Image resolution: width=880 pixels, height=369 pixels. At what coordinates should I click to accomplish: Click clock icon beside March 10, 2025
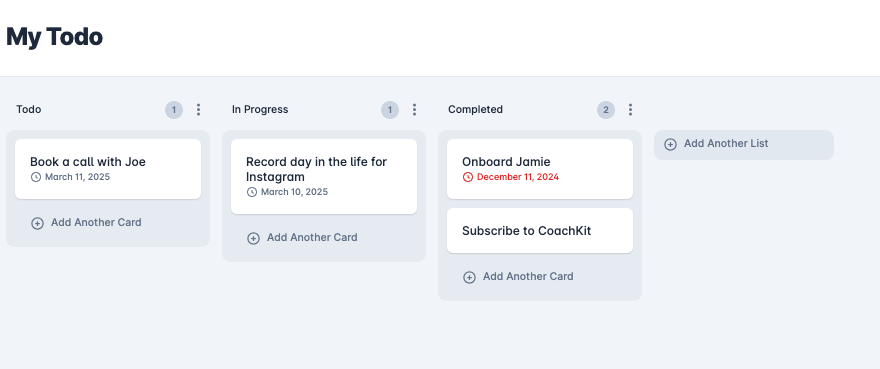(252, 192)
